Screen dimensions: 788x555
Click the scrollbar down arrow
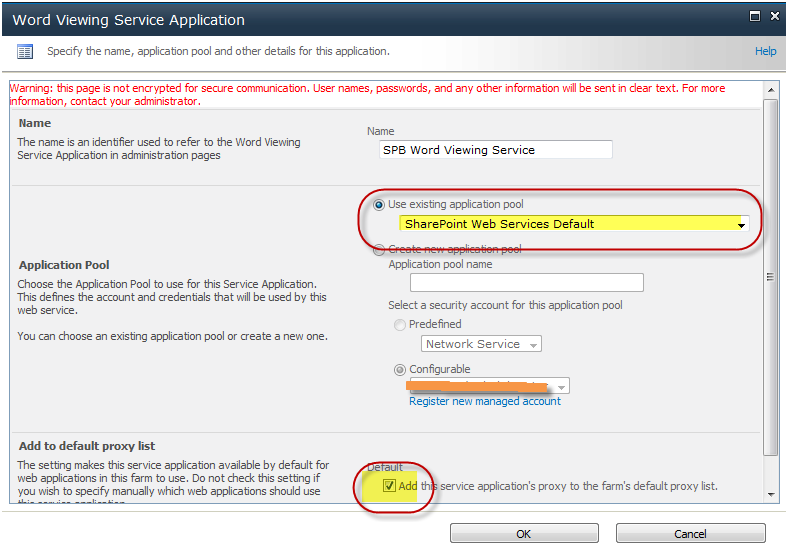pyautogui.click(x=771, y=495)
